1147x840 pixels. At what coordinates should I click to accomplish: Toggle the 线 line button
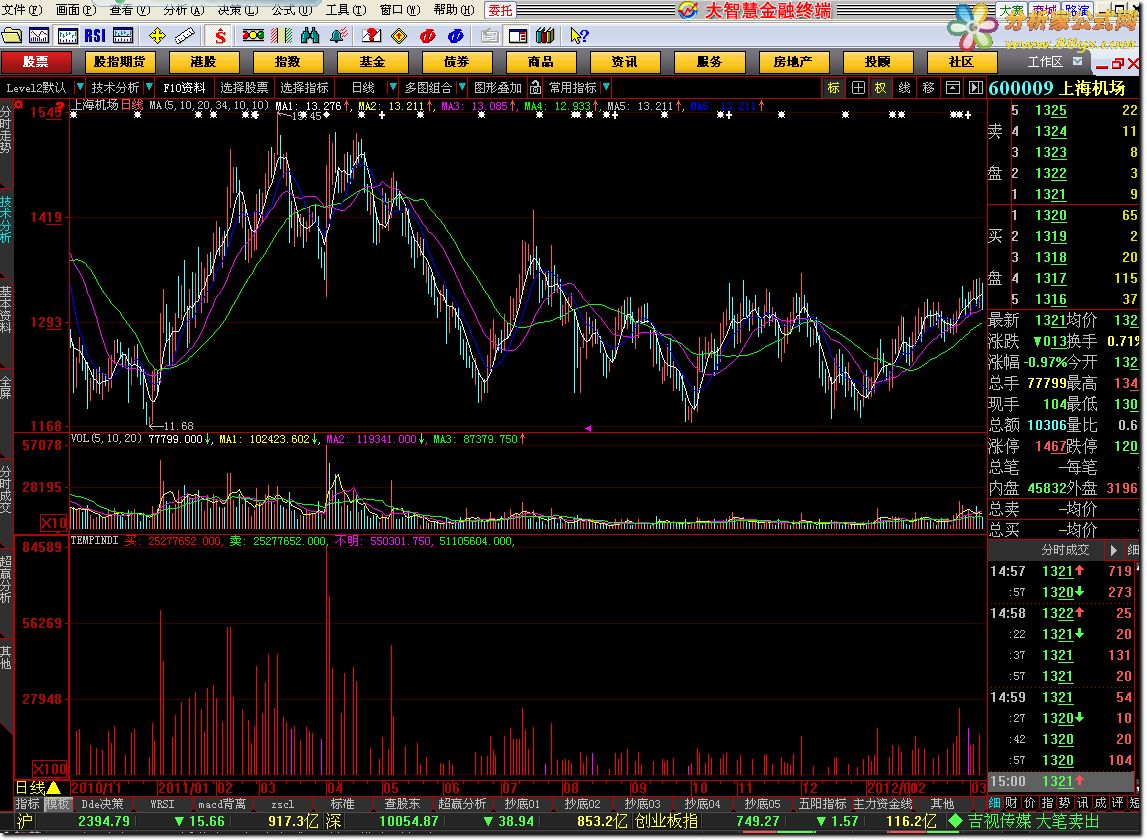point(905,88)
